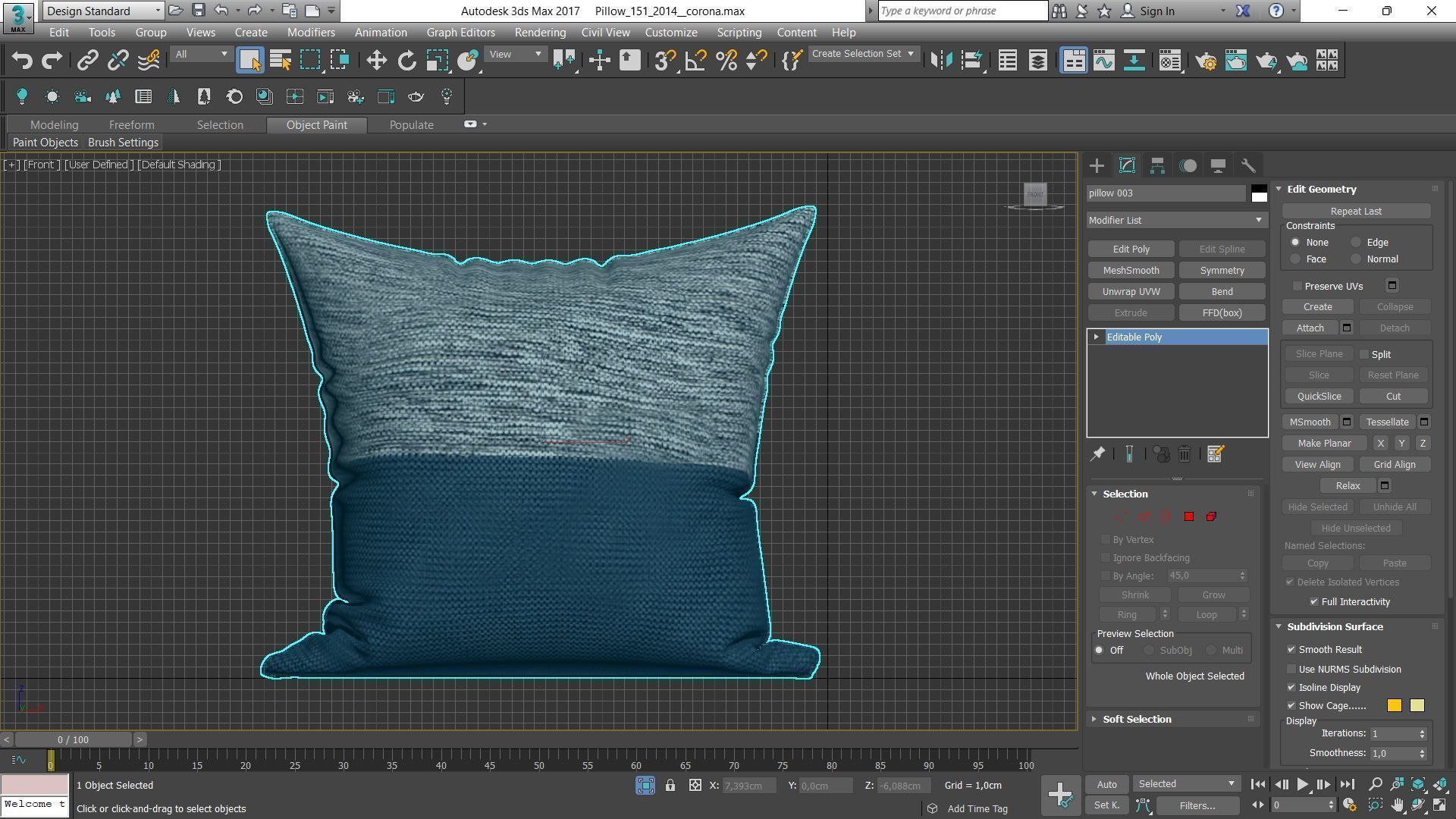1456x819 pixels.
Task: Toggle Full Interactivity checkbox
Action: point(1314,602)
